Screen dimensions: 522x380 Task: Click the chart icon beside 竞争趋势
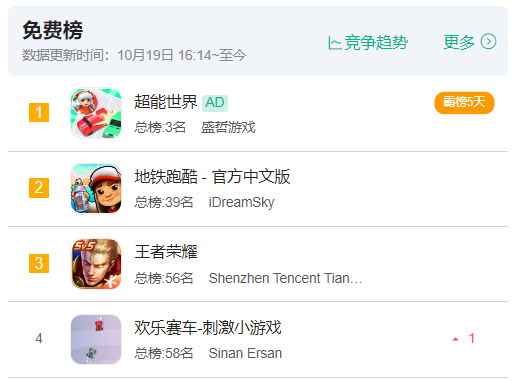click(x=335, y=43)
